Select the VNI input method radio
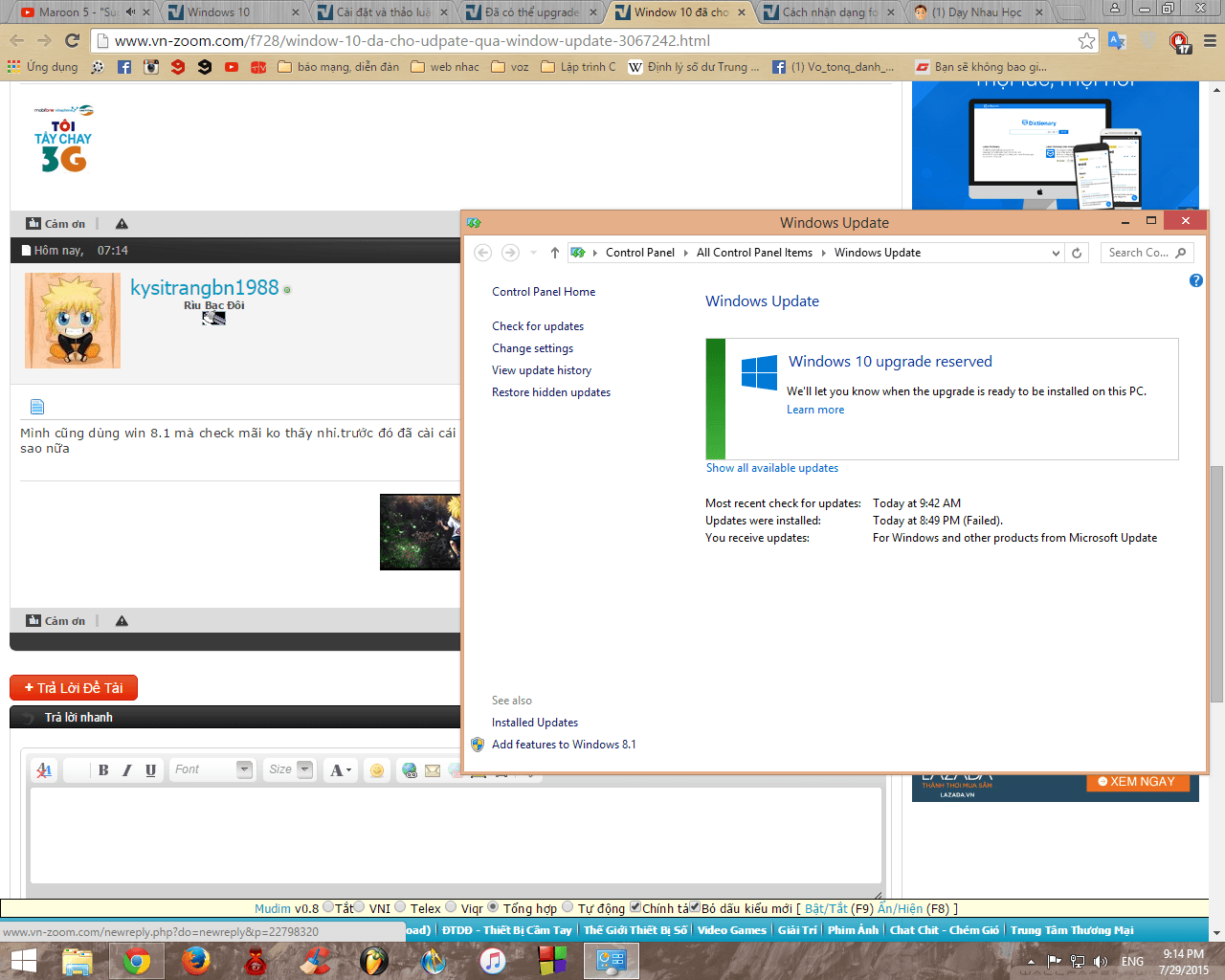This screenshot has height=980, width=1225. coord(360,907)
